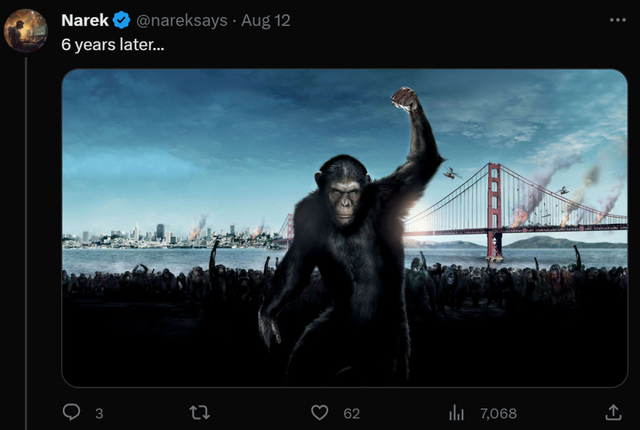640x430 pixels.
Task: Open the reply speech bubble icon
Action: [71, 412]
